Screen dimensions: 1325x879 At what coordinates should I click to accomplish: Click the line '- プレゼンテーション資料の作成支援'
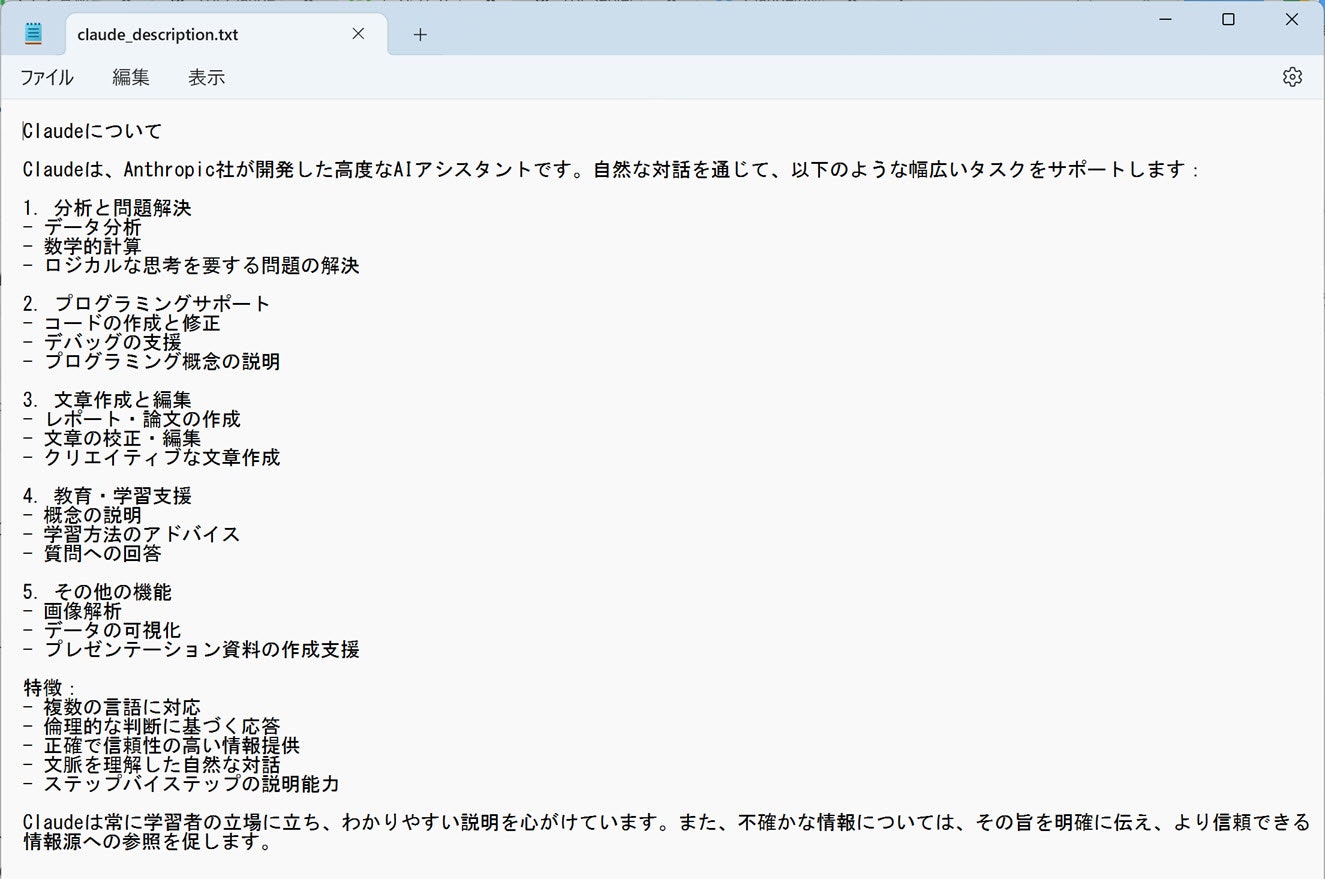pos(191,649)
